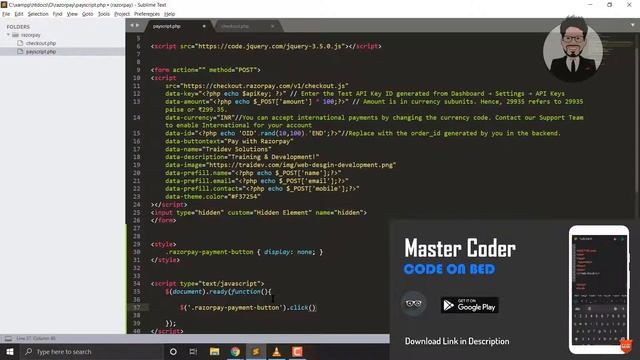The width and height of the screenshot is (640, 360).
Task: Open the Help menu
Action: (169, 14)
